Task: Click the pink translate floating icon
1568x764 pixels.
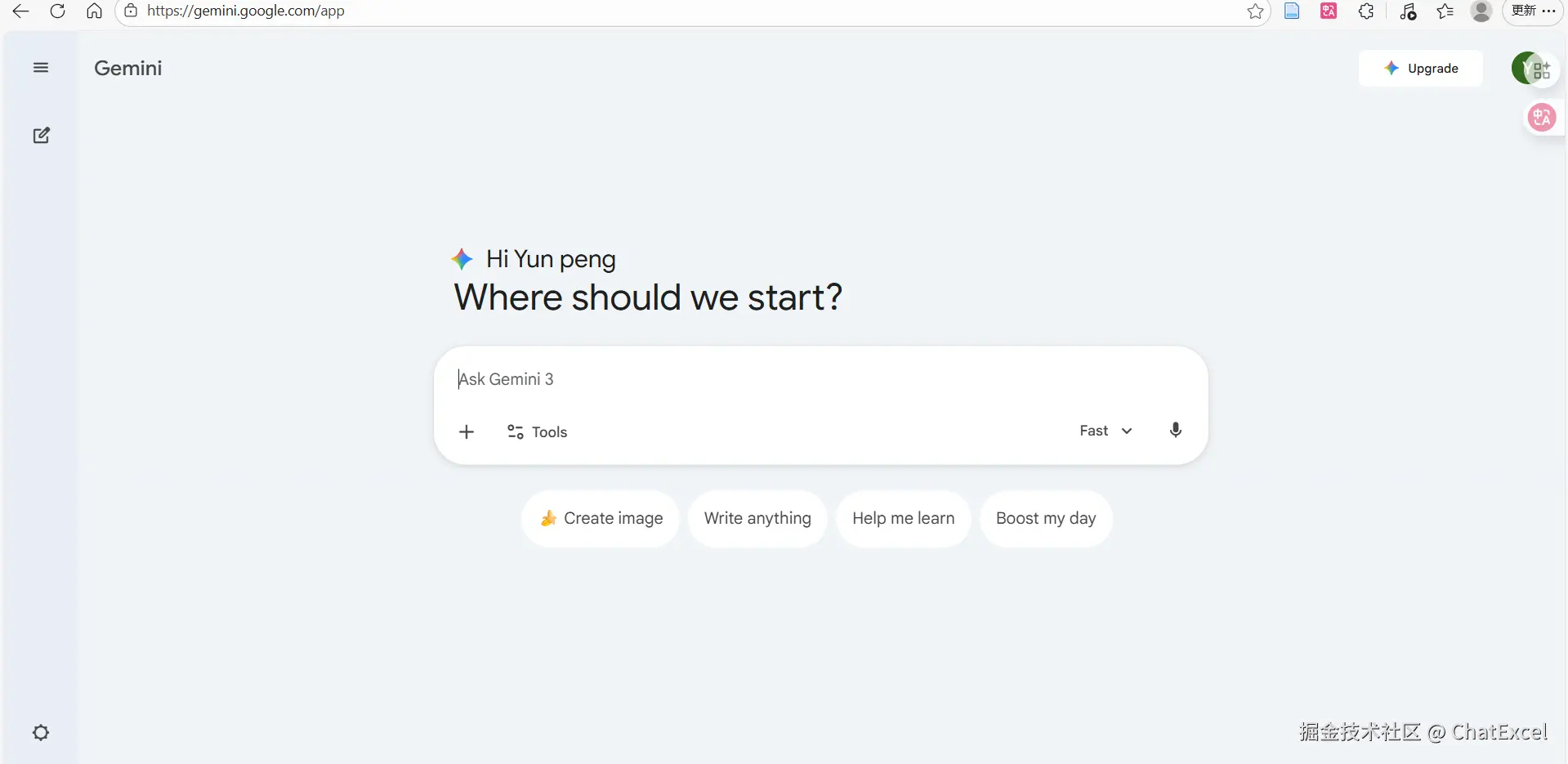Action: (x=1542, y=118)
